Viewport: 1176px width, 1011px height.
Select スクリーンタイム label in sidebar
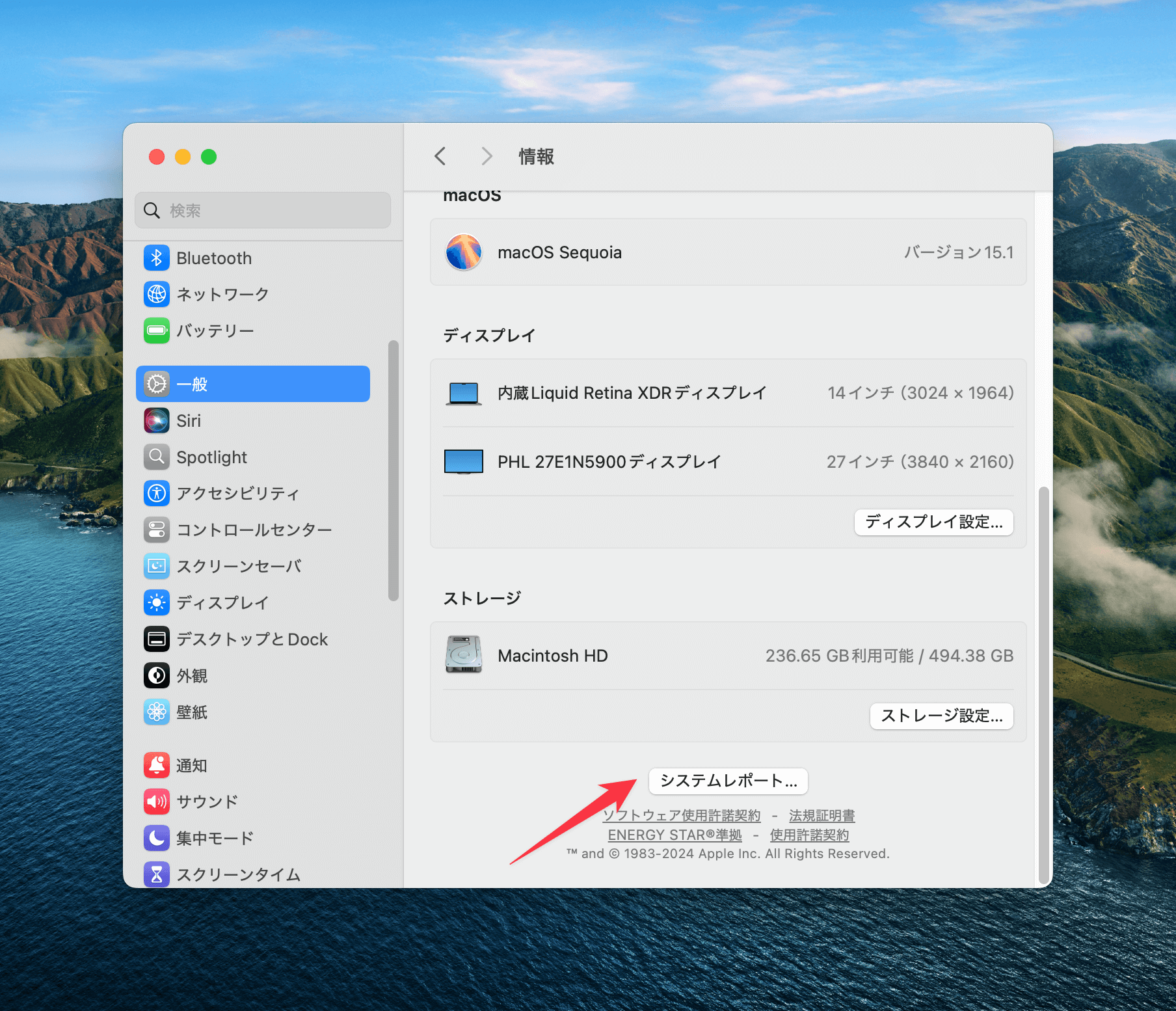[x=239, y=874]
